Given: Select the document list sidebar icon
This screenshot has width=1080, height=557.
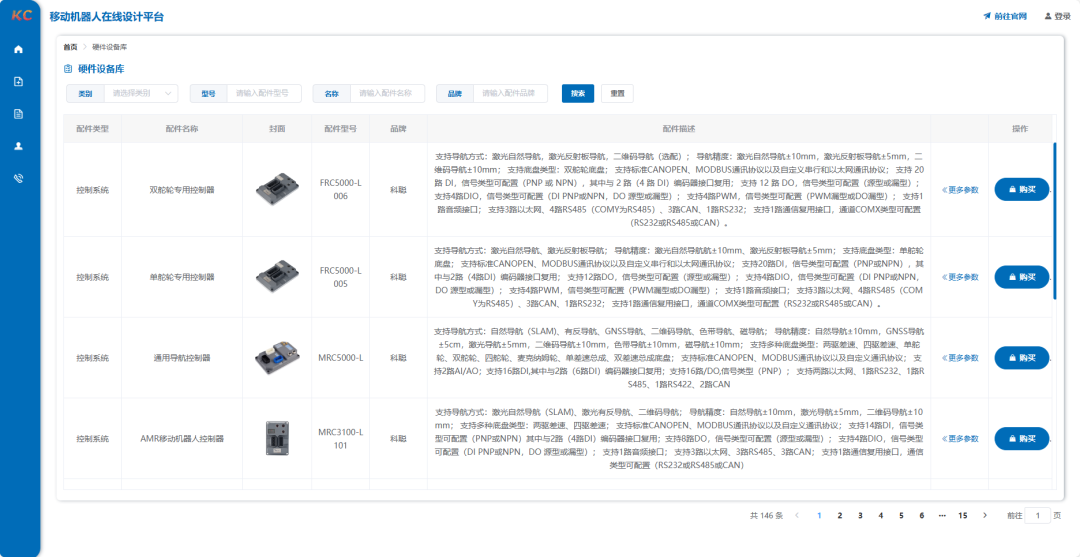Looking at the screenshot, I should tap(18, 113).
